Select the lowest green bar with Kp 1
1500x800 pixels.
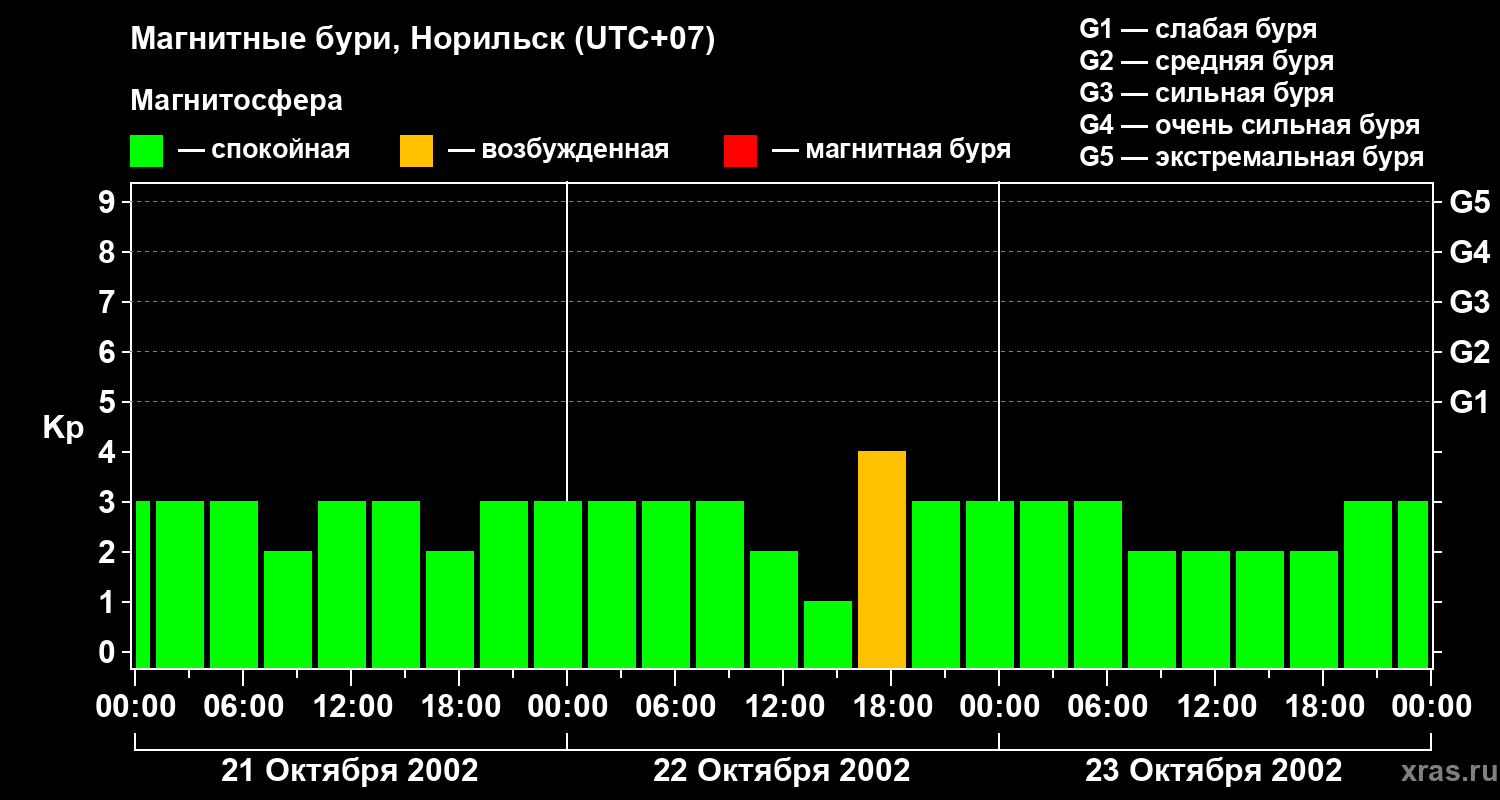click(x=828, y=635)
